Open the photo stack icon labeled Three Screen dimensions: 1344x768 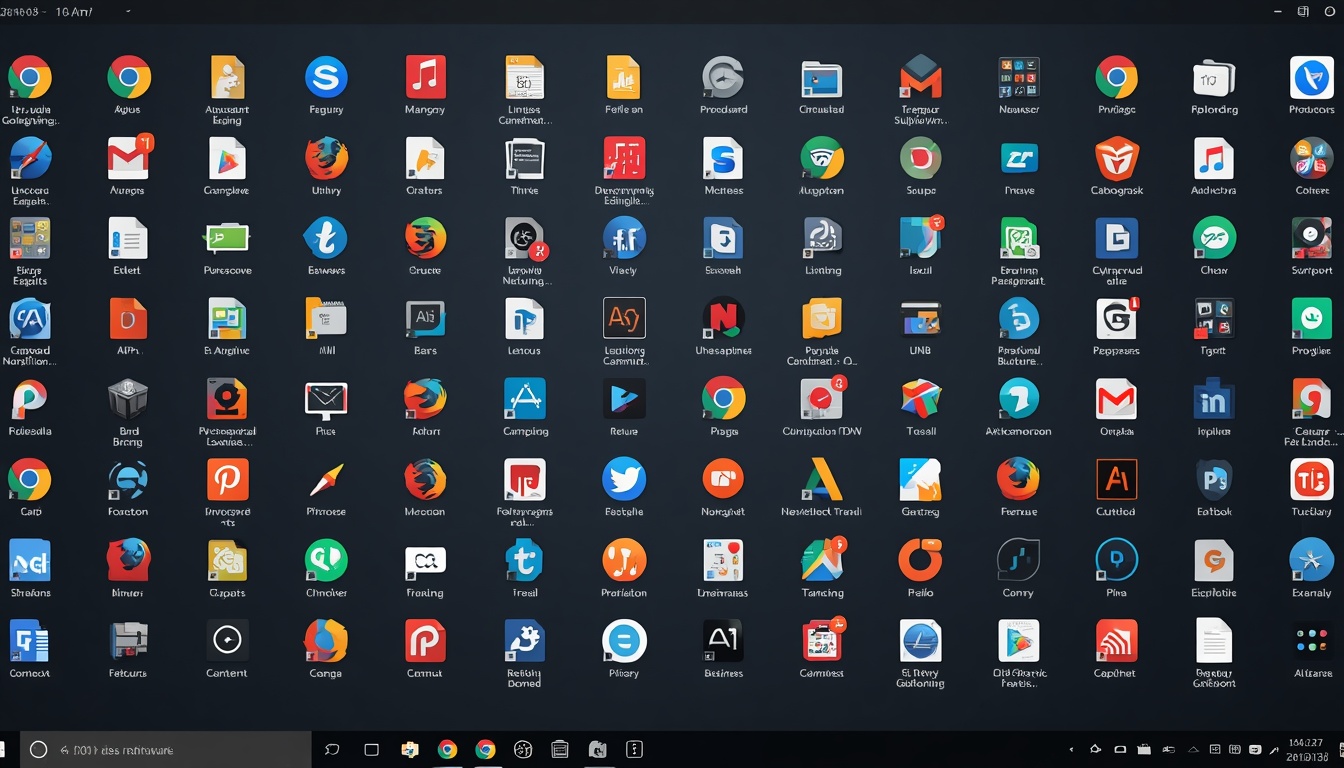click(x=524, y=158)
